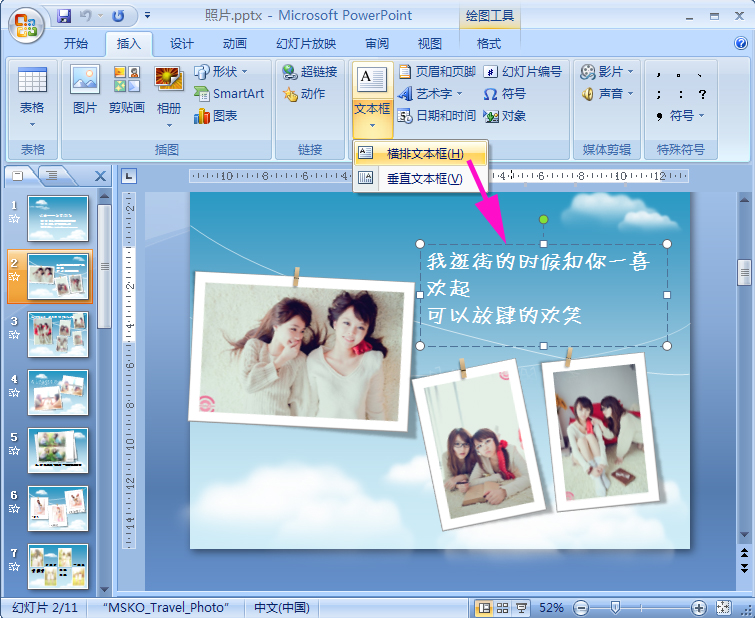The width and height of the screenshot is (755, 618).
Task: Open 剪贴画 clip art
Action: pos(127,90)
